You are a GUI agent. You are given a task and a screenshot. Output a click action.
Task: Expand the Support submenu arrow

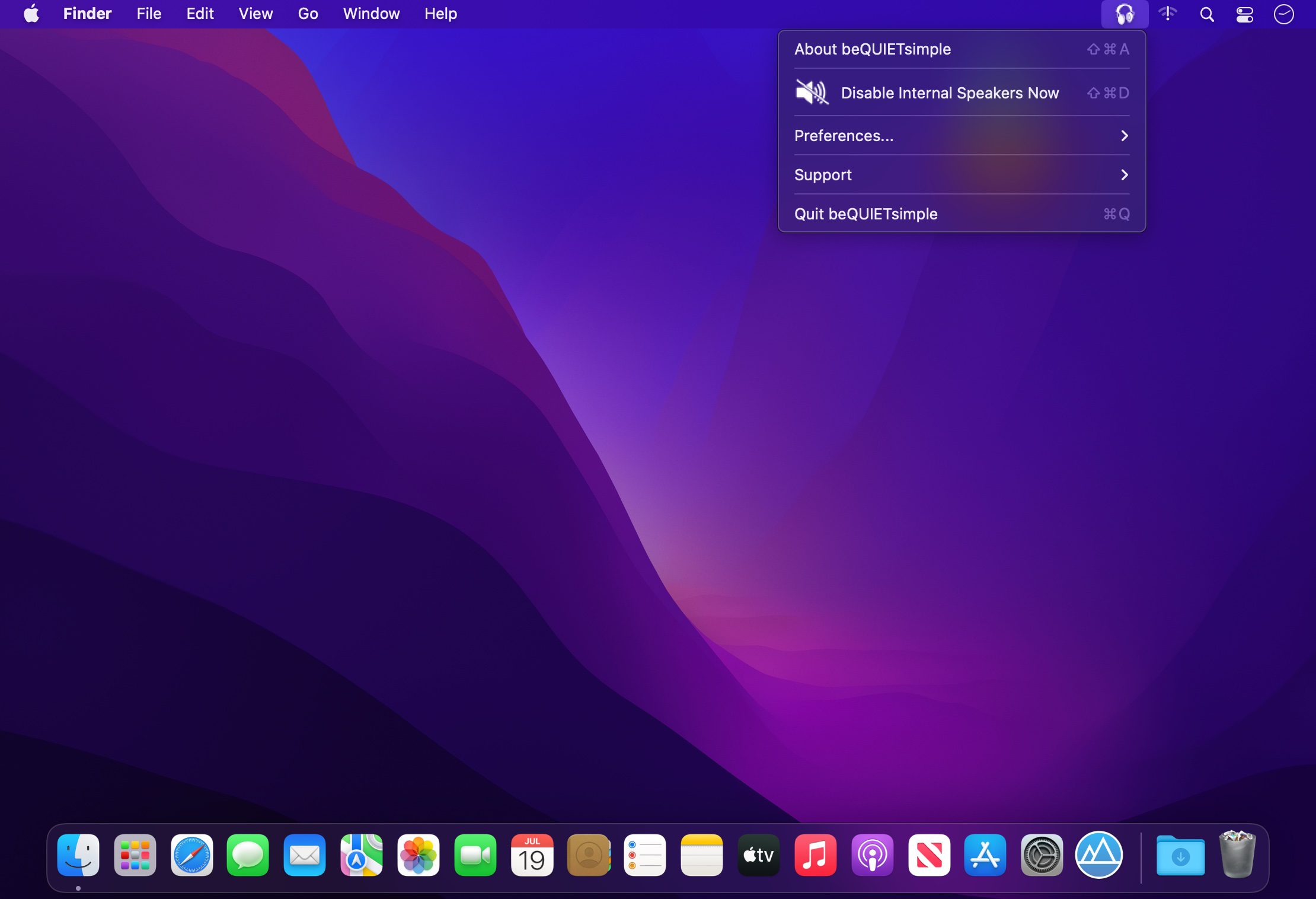click(x=1124, y=175)
